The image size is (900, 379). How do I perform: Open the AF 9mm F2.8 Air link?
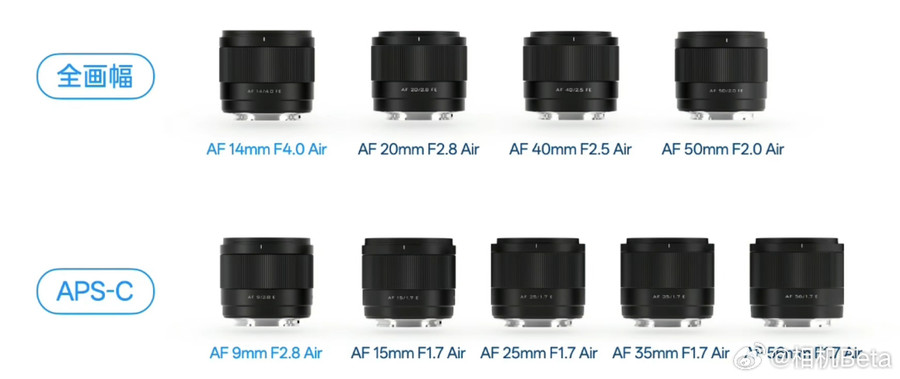click(266, 352)
